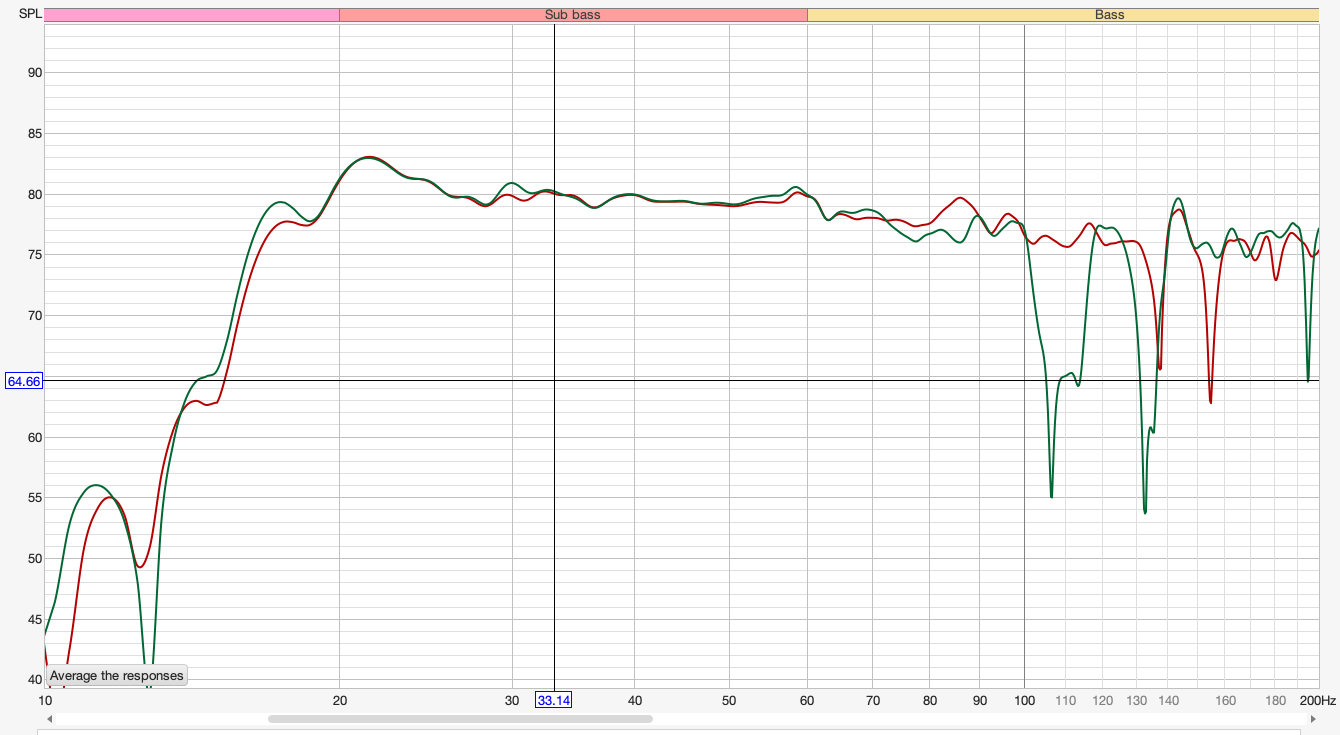Click the 90 label on the SPL axis
The width and height of the screenshot is (1340, 735).
tap(34, 72)
